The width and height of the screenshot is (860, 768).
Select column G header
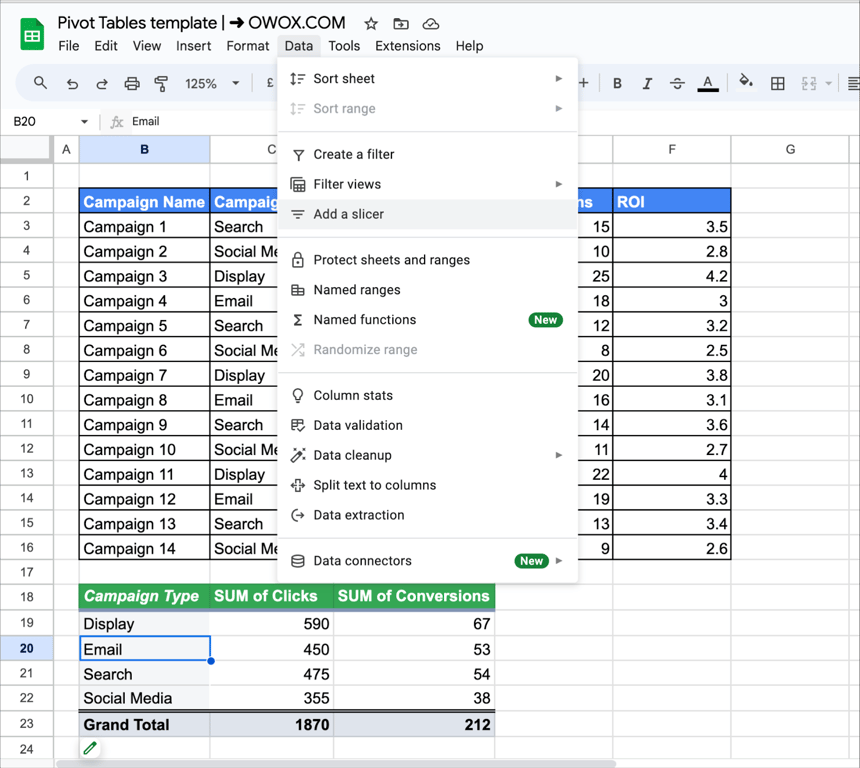(x=790, y=149)
